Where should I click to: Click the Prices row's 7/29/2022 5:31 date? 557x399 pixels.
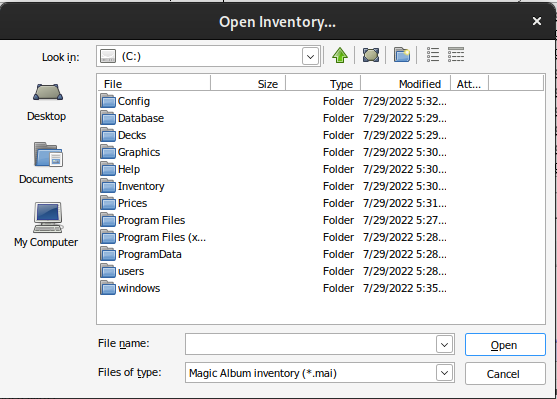coord(405,203)
